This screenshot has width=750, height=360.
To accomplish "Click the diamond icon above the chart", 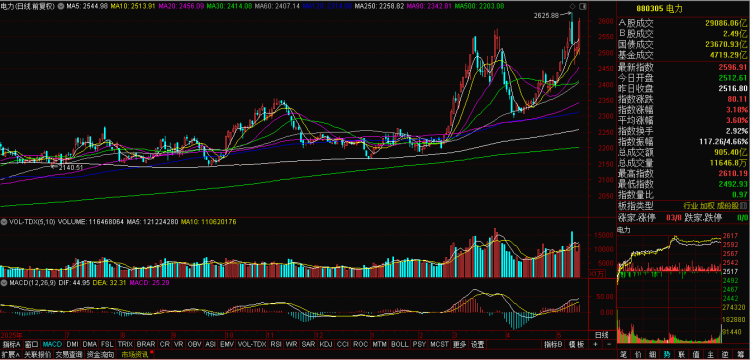I will pos(572,7).
